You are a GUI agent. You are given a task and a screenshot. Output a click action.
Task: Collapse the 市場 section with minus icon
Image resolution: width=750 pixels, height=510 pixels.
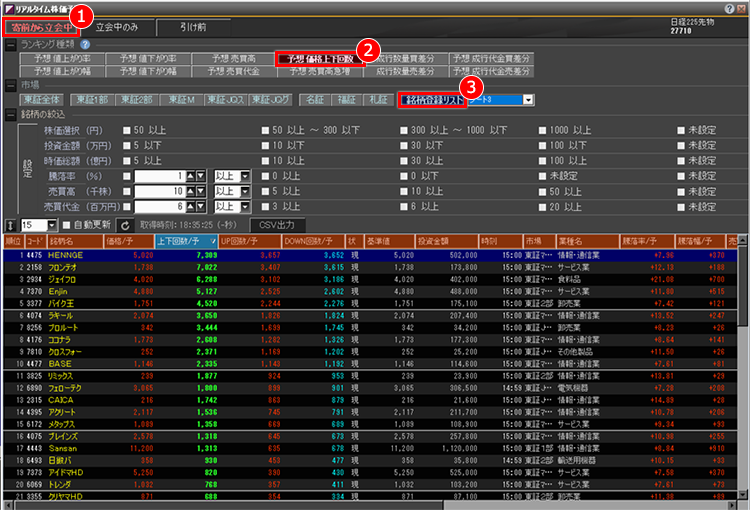click(x=10, y=85)
